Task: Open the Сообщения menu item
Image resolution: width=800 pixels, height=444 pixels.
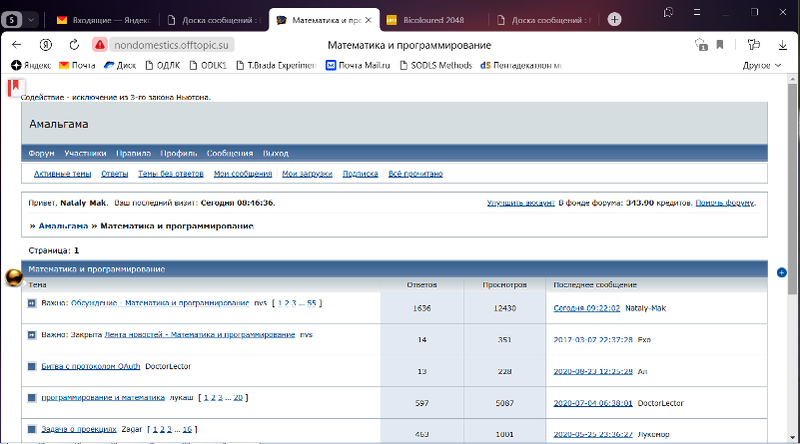Action: click(230, 153)
